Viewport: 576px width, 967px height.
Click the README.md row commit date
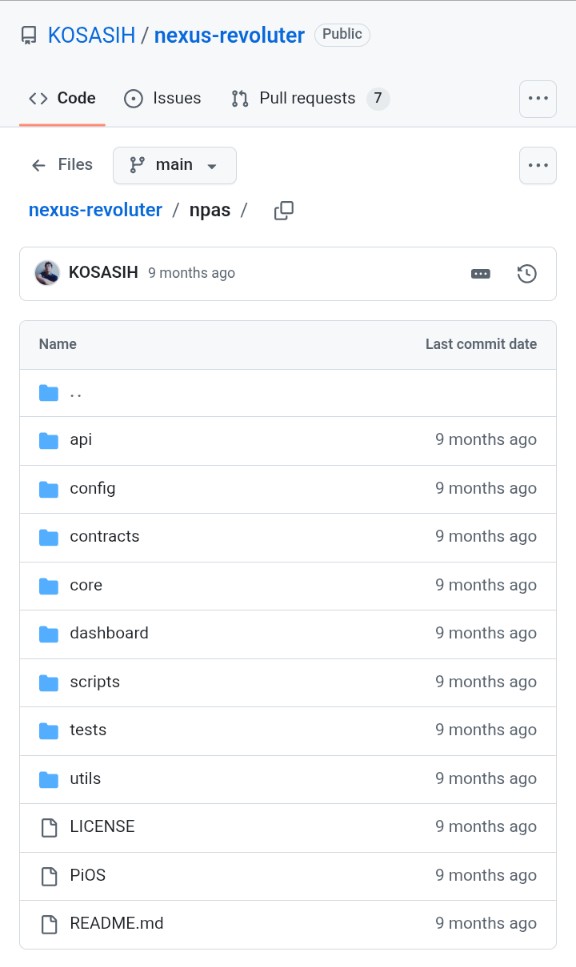coord(486,923)
